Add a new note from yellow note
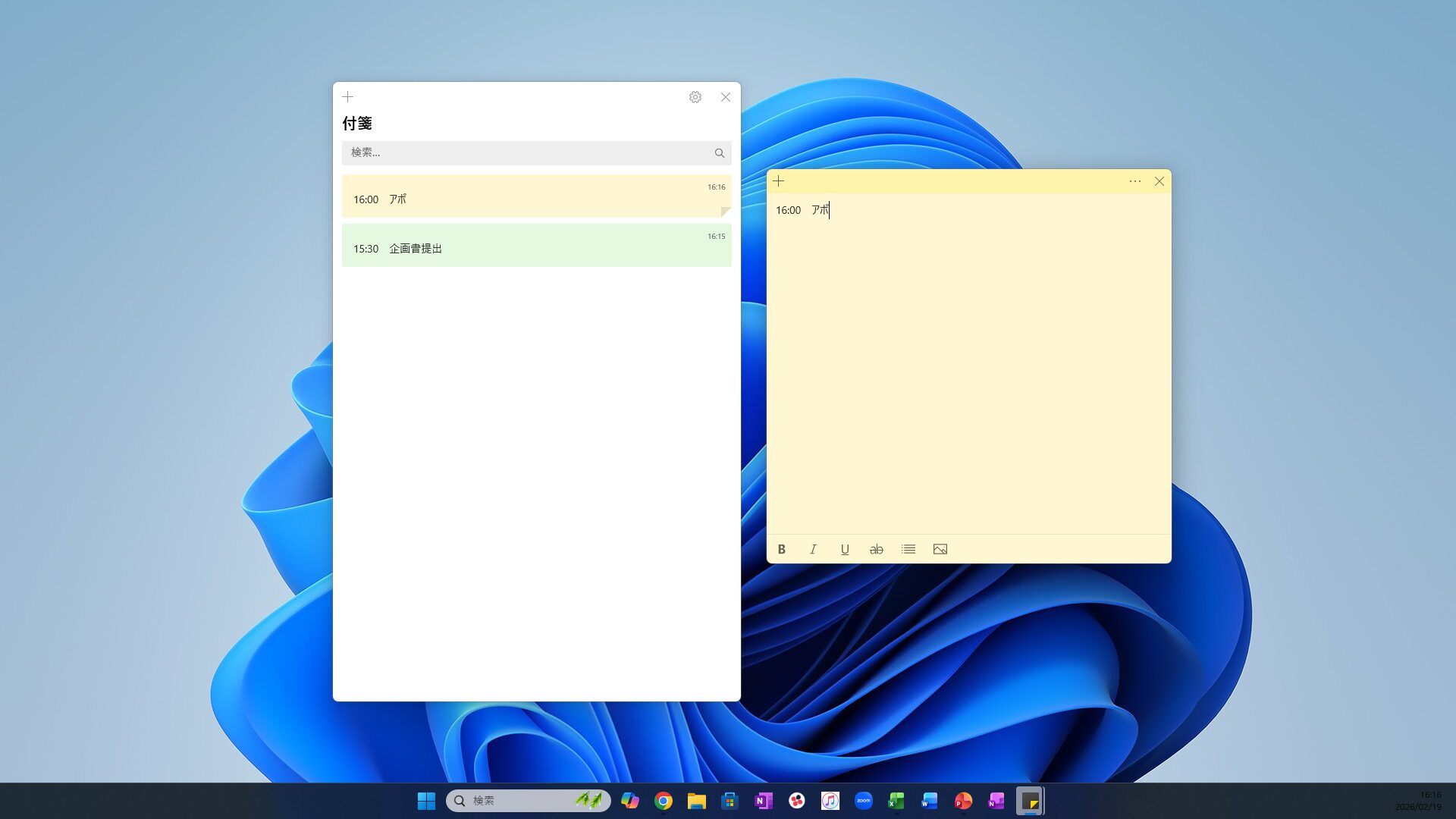Screen dimensions: 1456x819 tap(779, 181)
